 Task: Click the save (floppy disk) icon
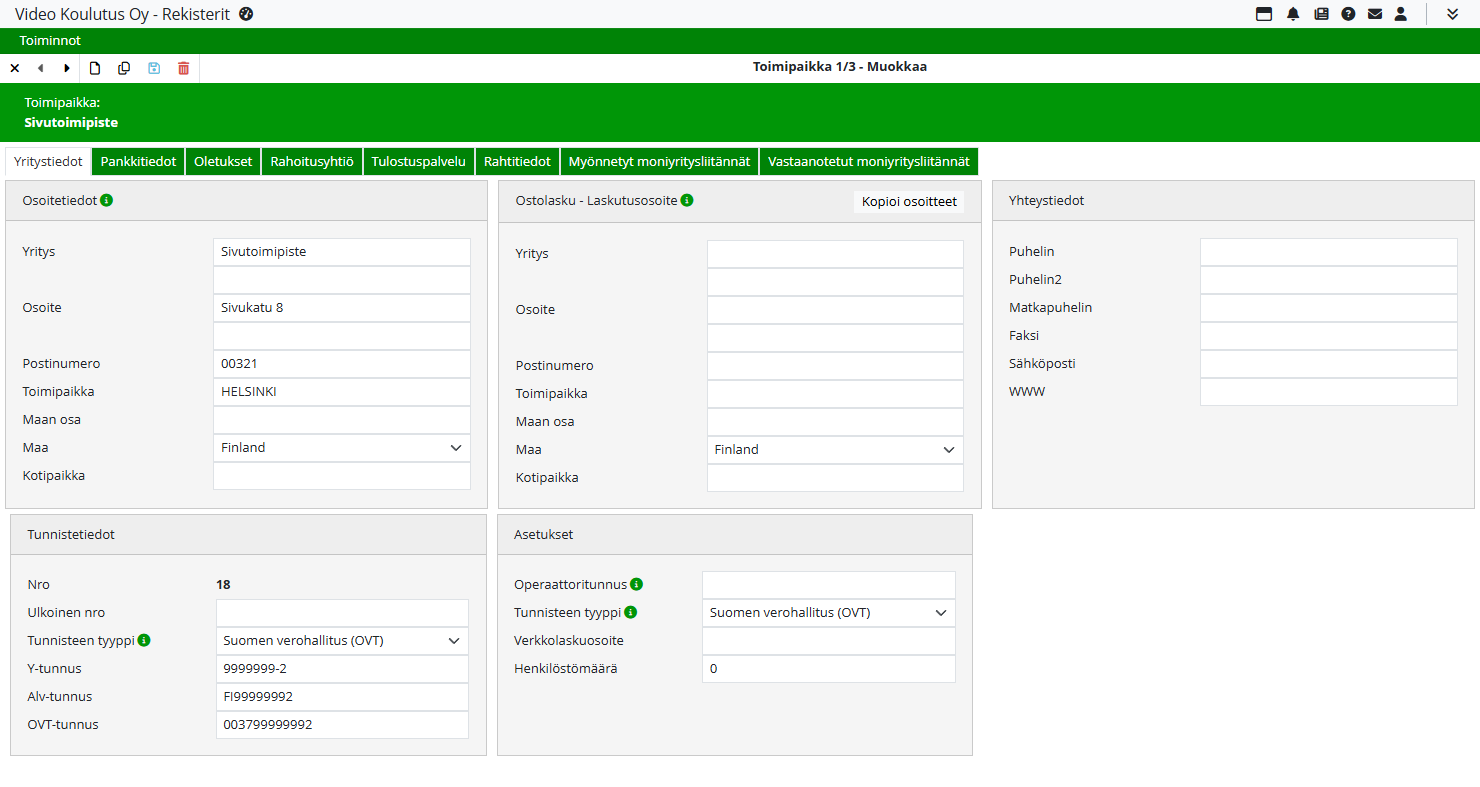(154, 68)
